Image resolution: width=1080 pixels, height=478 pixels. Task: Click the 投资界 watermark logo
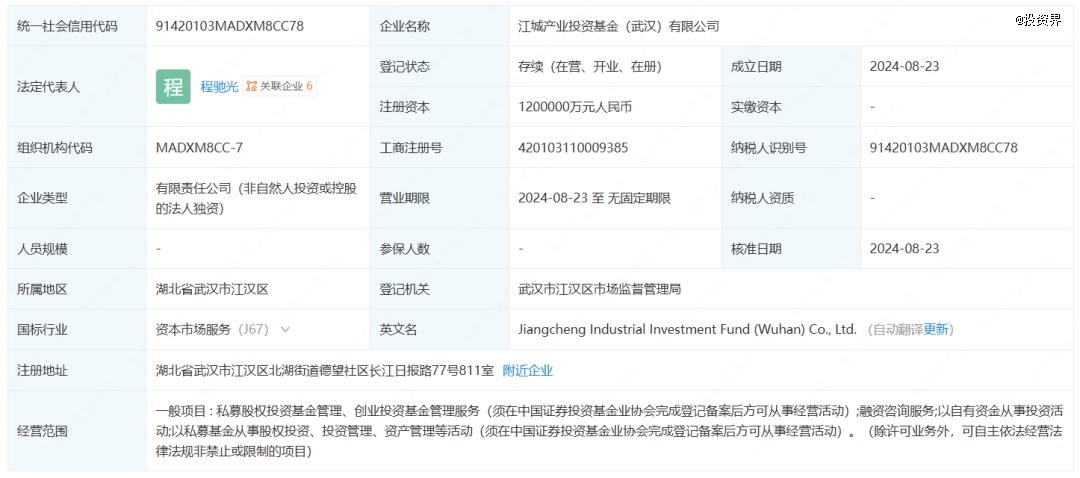1038,20
